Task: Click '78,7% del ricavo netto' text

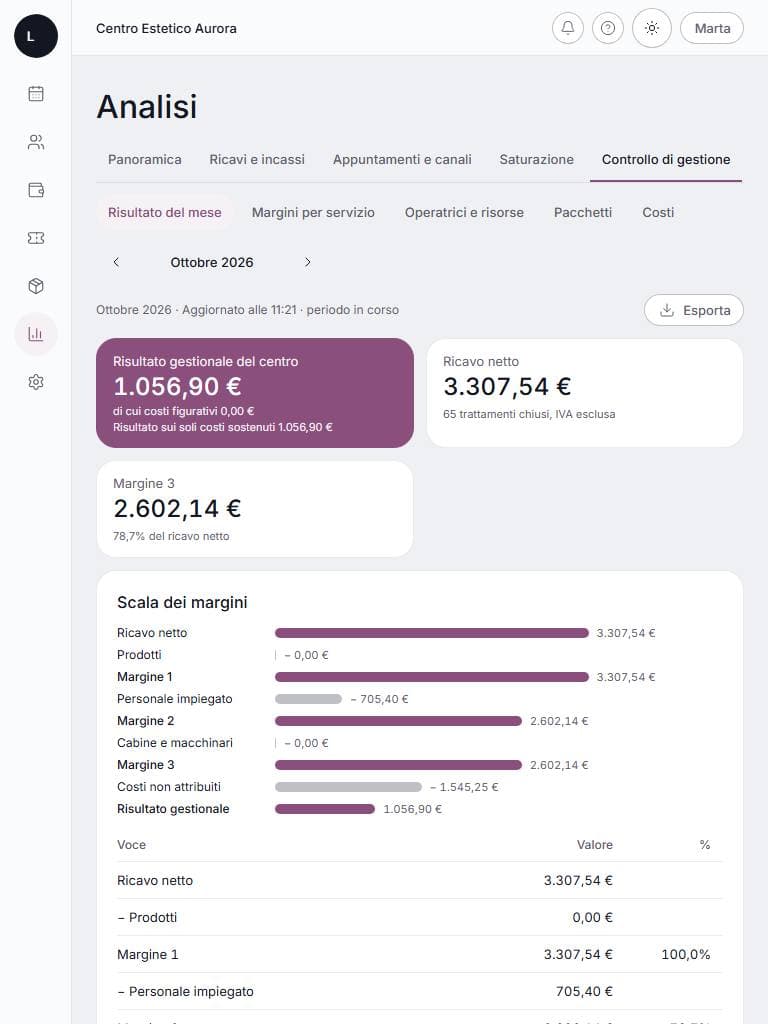Action: pyautogui.click(x=171, y=536)
